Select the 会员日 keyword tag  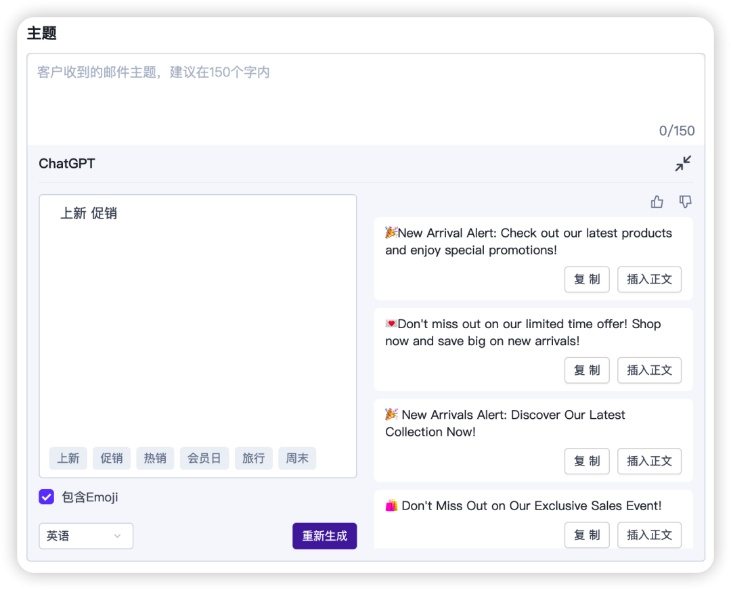tap(204, 458)
